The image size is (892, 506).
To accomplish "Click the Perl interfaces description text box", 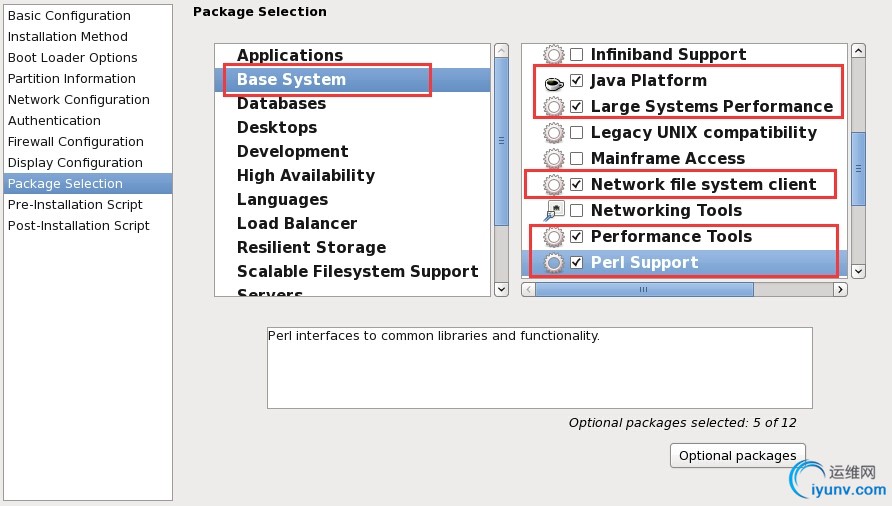I will click(x=539, y=368).
